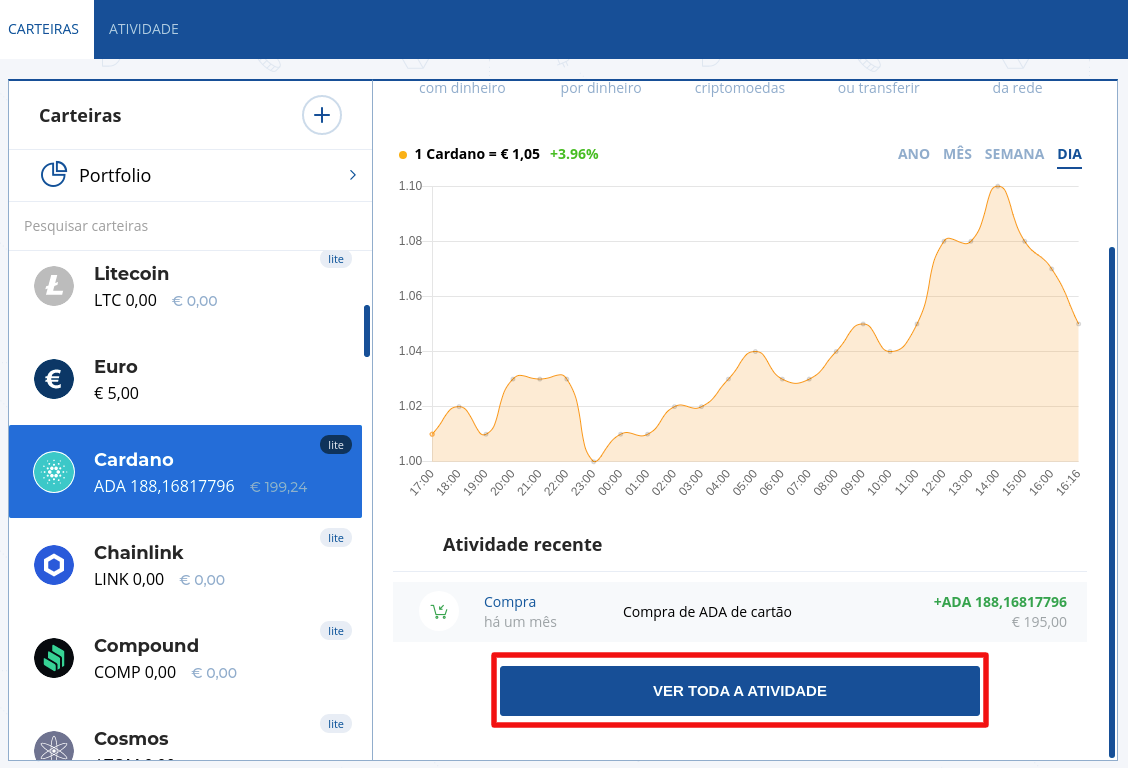Viewport: 1128px width, 768px height.
Task: Click the Cosmos atom icon
Action: coord(54,748)
